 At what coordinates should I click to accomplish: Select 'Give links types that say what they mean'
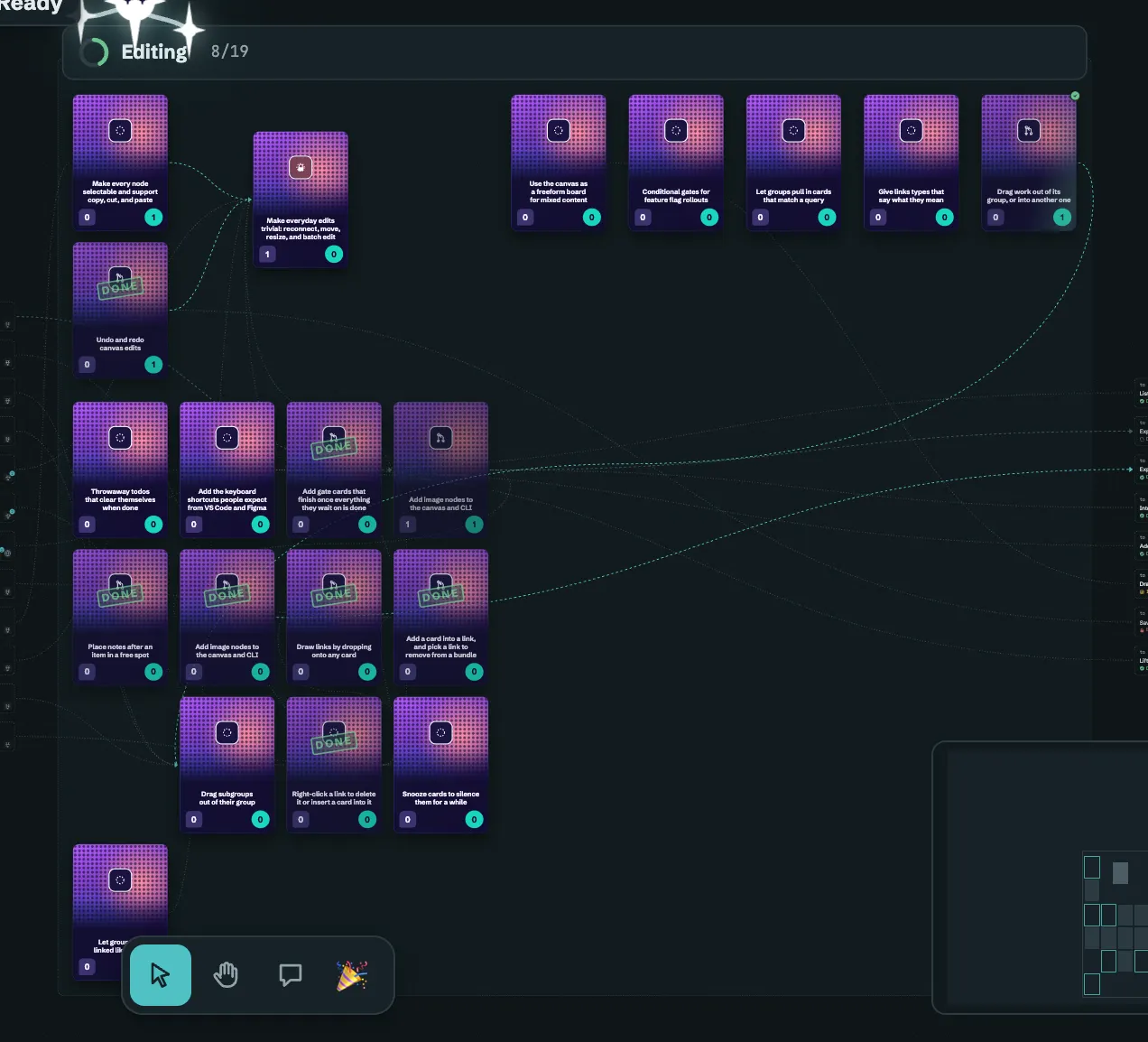(x=912, y=163)
